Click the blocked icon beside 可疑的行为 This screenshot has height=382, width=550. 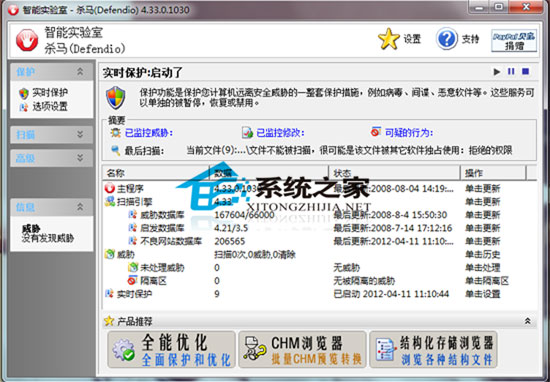click(x=376, y=132)
